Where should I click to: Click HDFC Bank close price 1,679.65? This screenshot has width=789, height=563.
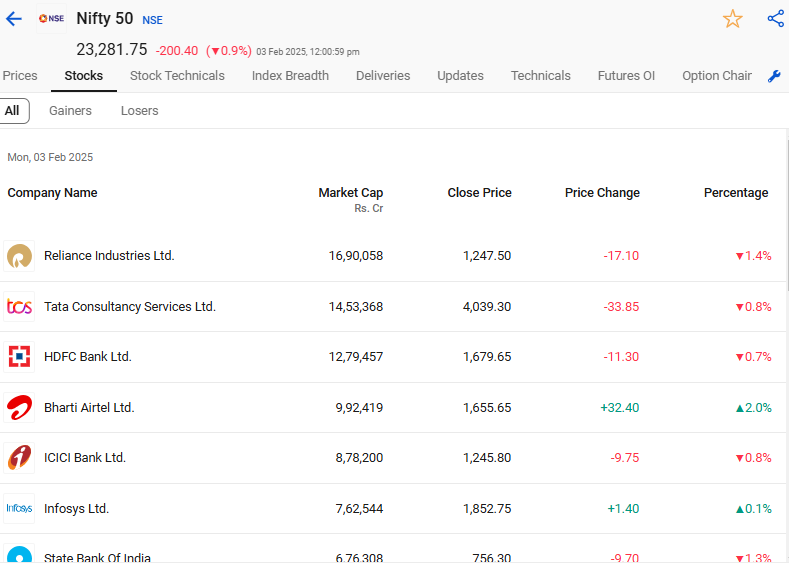[487, 357]
